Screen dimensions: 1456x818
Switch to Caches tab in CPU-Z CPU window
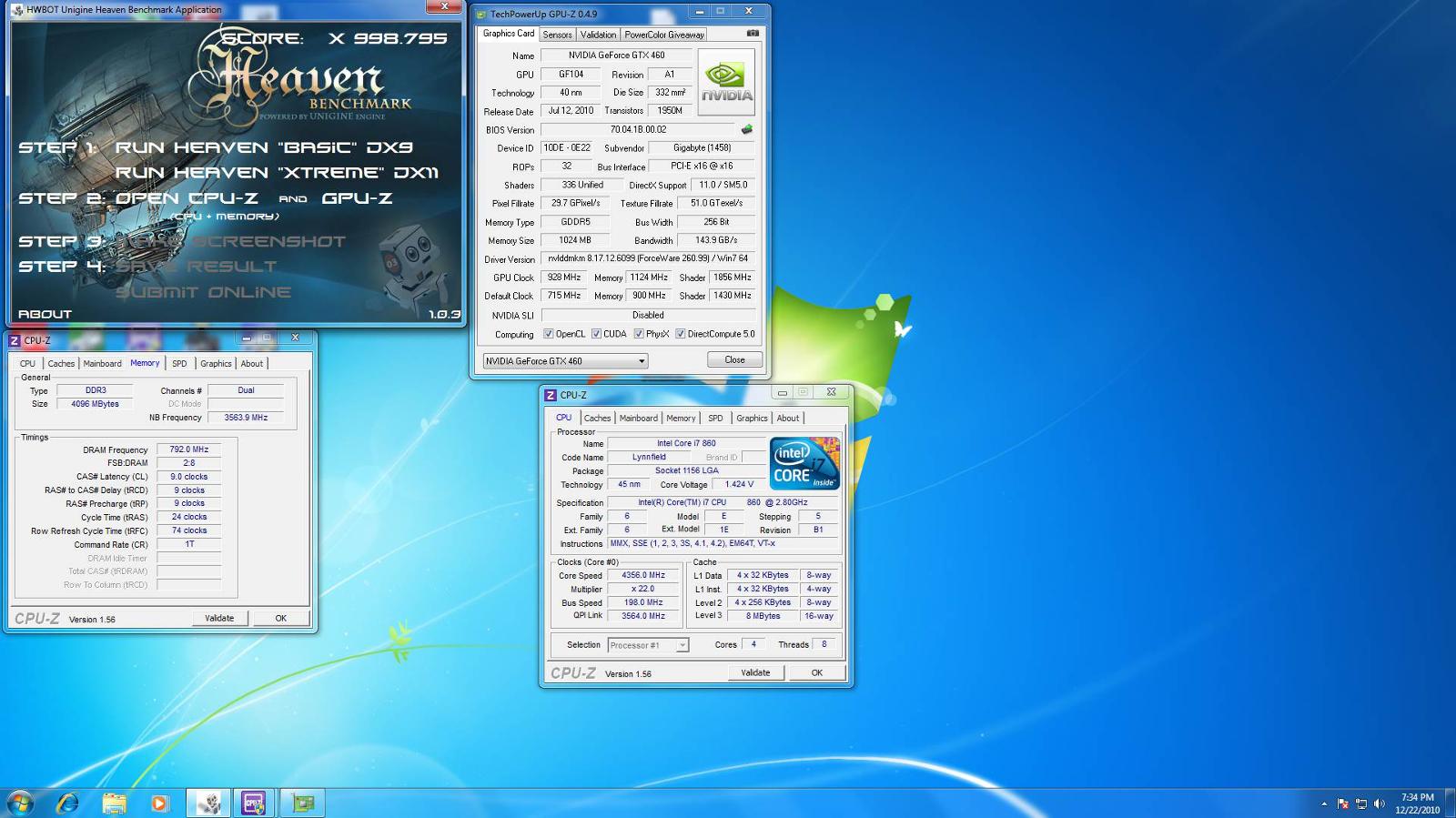point(597,419)
